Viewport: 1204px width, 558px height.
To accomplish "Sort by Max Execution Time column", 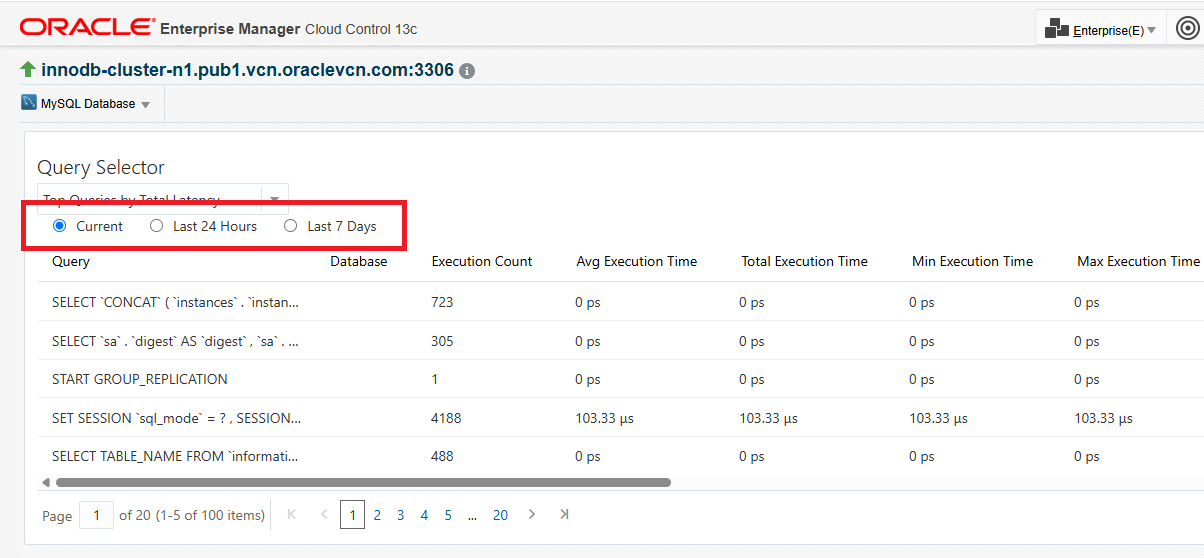I will coord(1138,261).
